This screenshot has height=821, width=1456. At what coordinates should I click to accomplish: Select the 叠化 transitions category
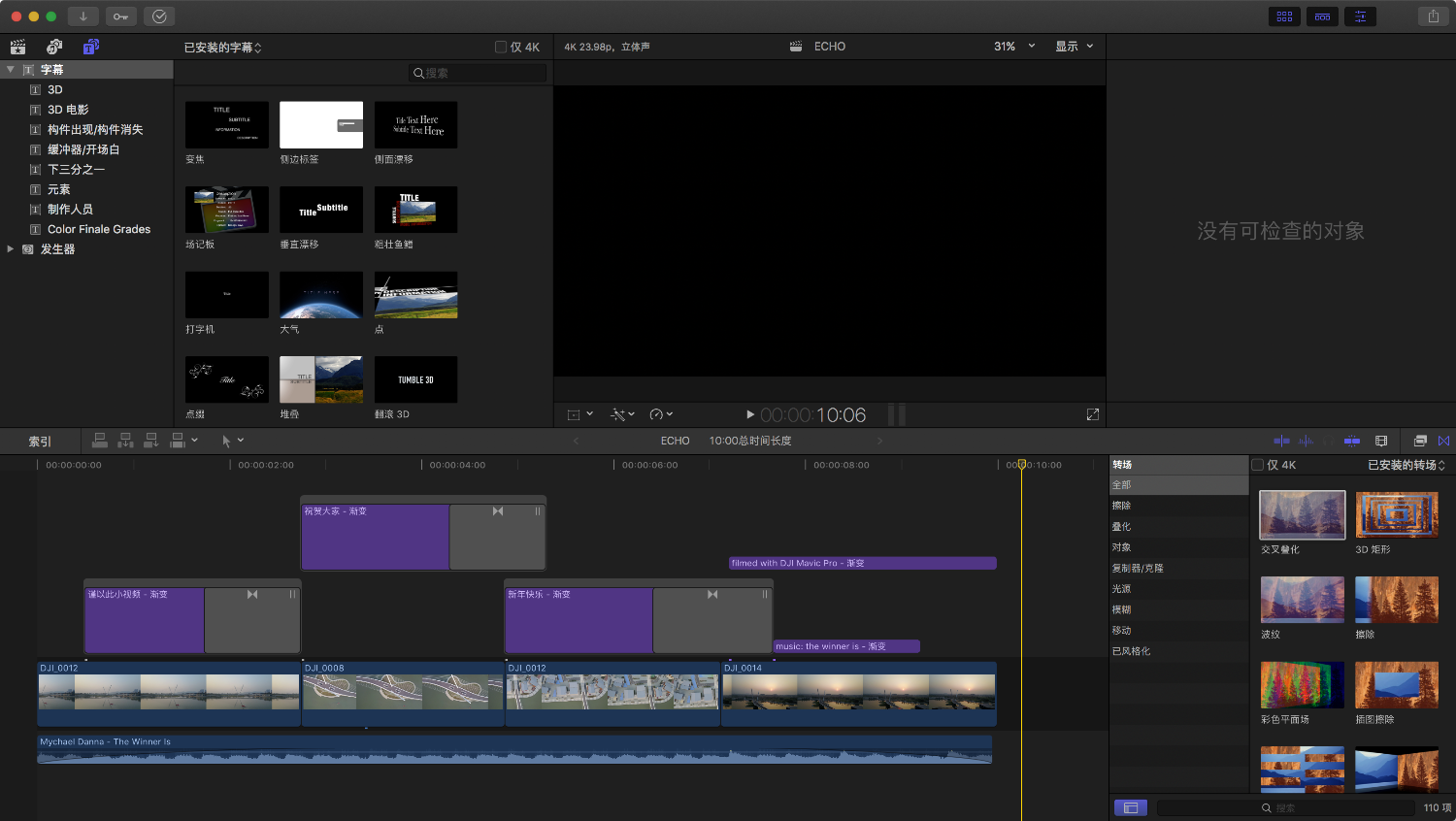[1179, 527]
